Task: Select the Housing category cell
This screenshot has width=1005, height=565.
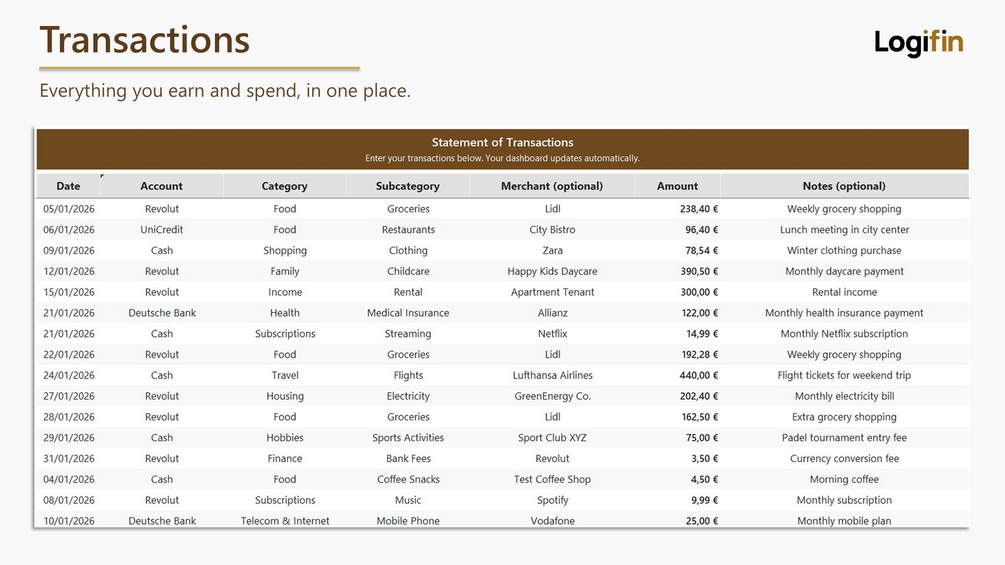Action: coord(285,396)
